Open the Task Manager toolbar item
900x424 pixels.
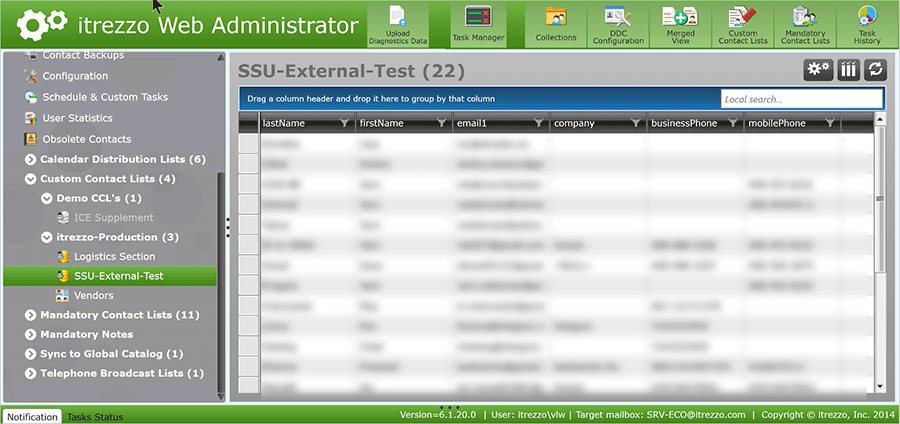478,25
